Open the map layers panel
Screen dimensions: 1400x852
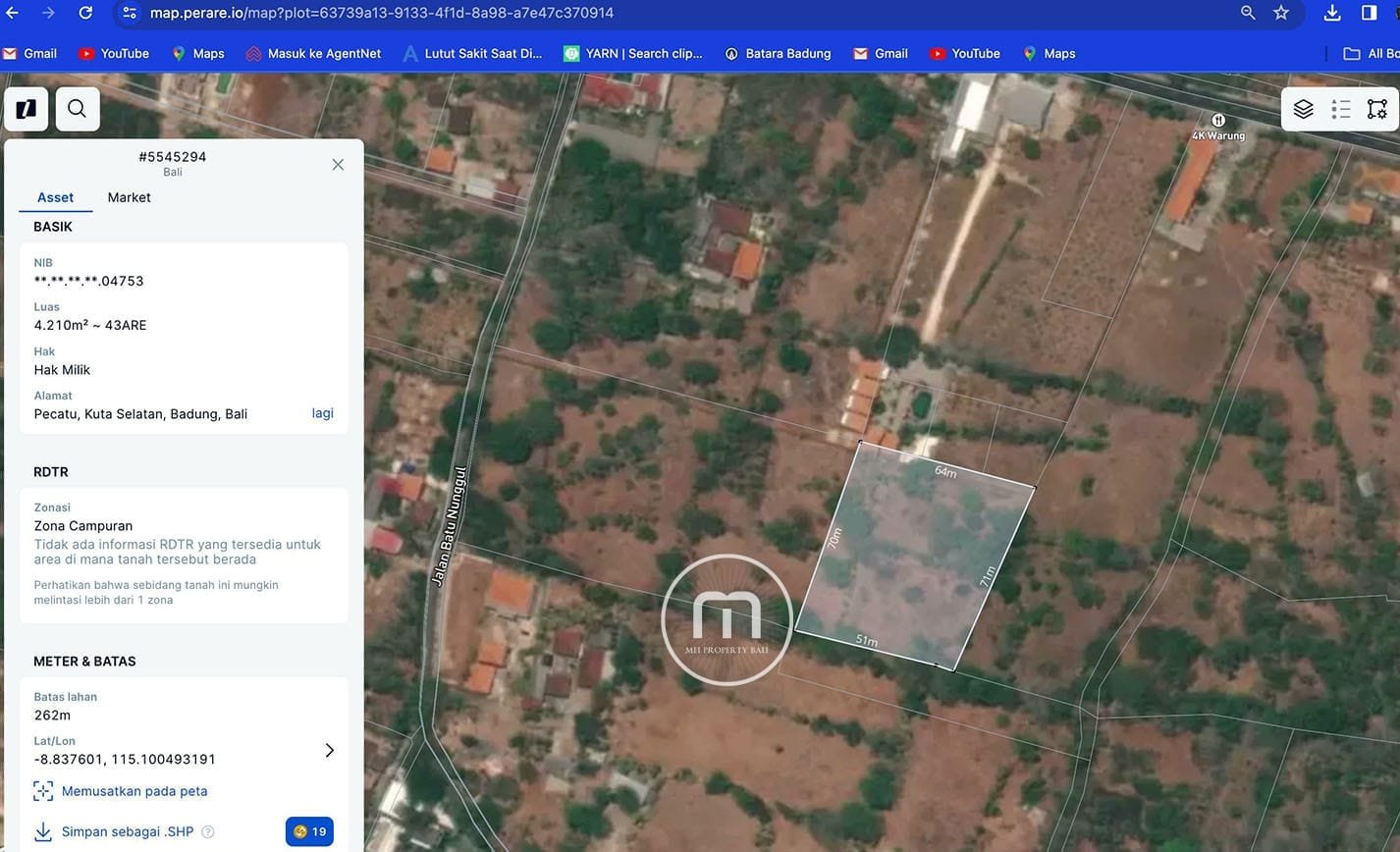(x=1303, y=109)
